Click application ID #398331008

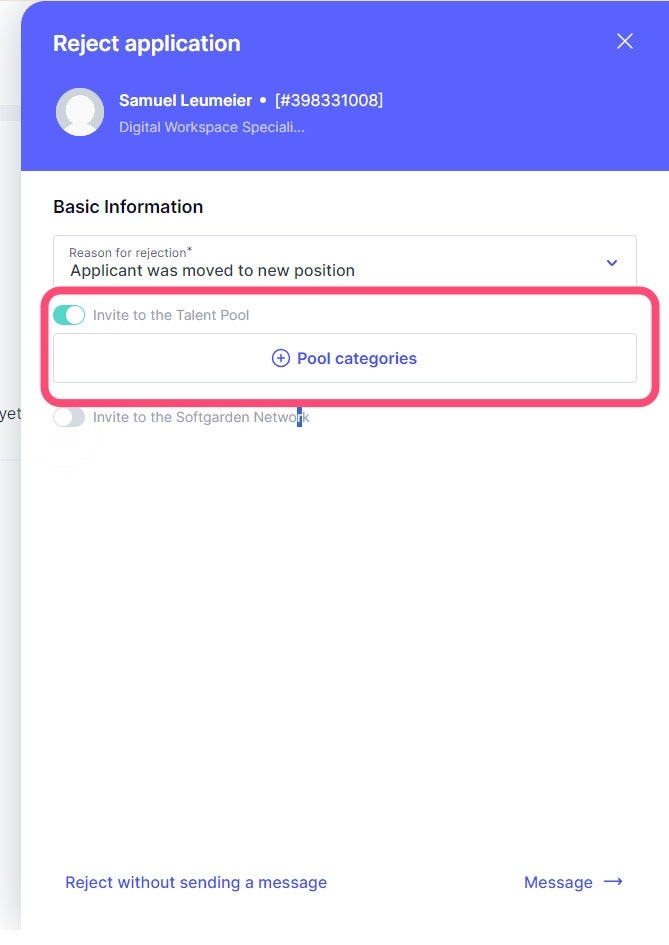coord(329,100)
